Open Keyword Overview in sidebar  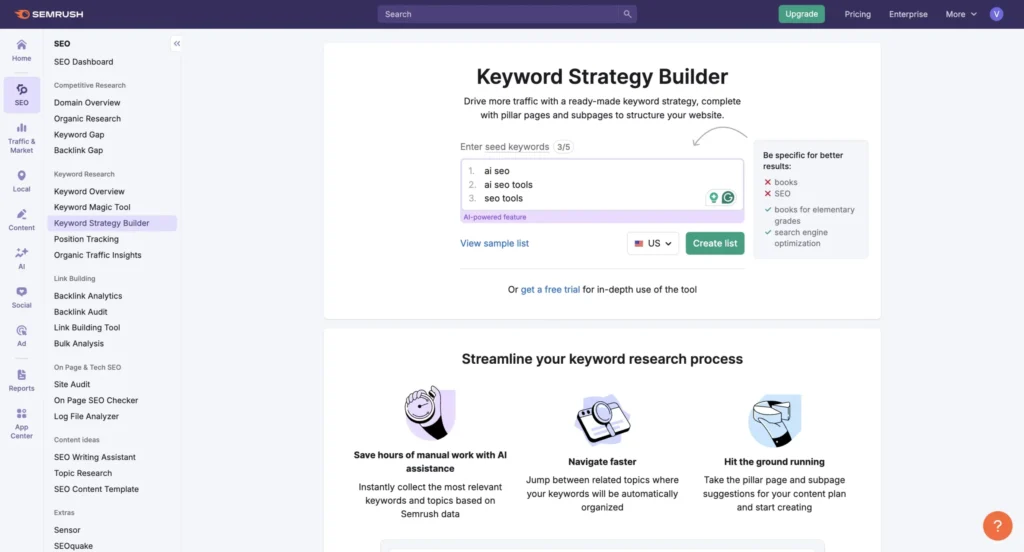(89, 191)
